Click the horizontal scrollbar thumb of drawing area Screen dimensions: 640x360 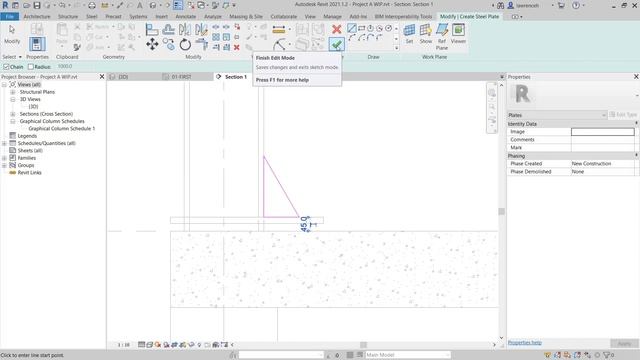(x=363, y=345)
